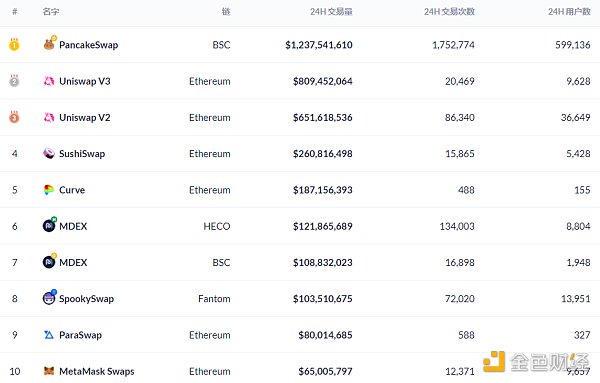The height and width of the screenshot is (383, 600).
Task: Click the gold first-place medal icon
Action: (14, 45)
